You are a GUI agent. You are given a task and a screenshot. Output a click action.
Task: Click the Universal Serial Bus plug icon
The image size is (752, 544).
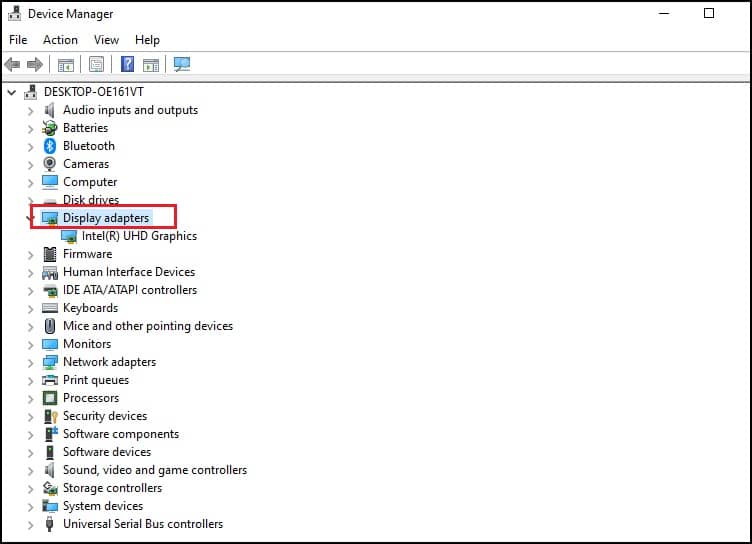49,524
